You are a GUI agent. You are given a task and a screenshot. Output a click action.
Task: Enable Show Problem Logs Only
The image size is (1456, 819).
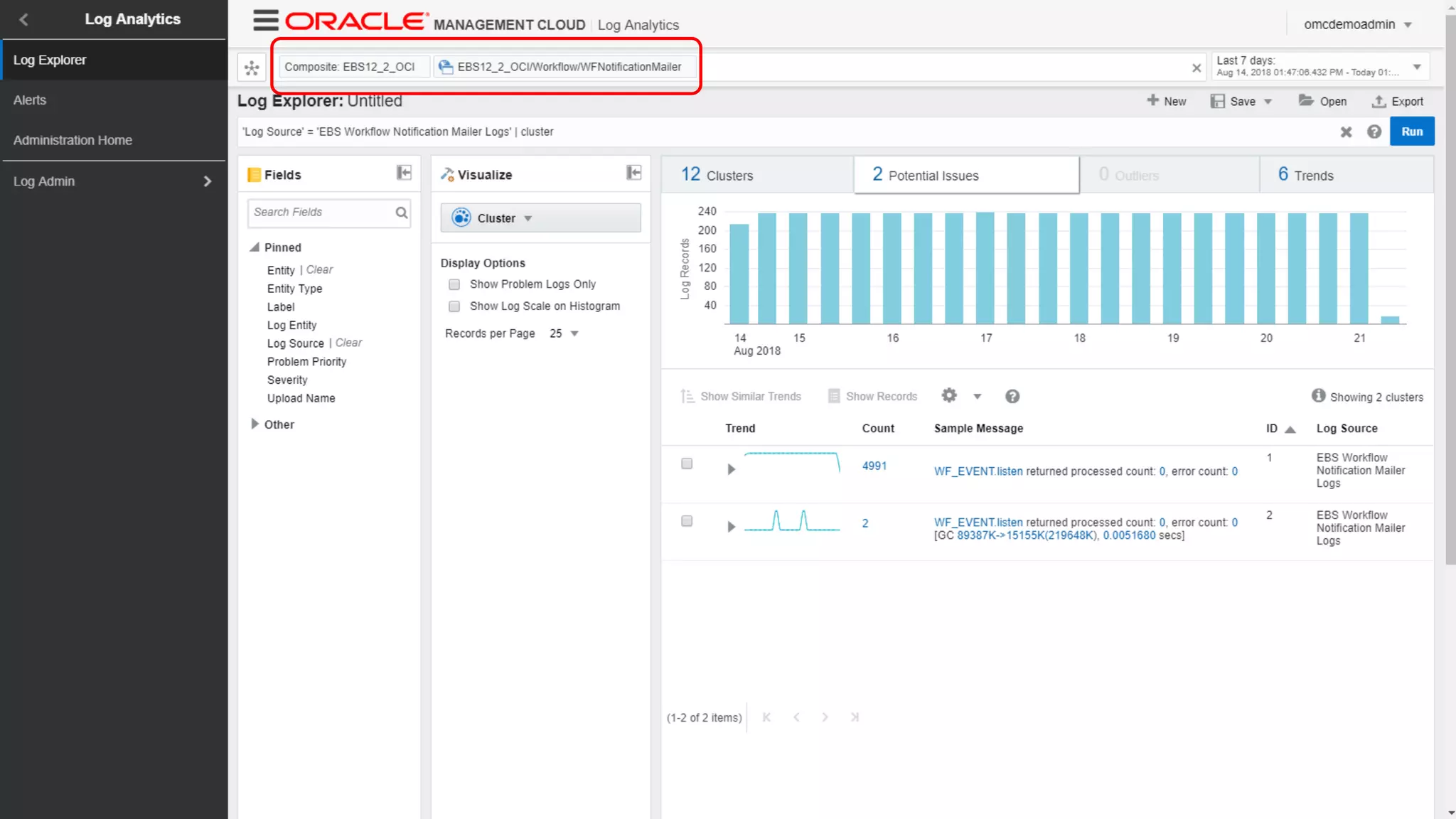coord(454,284)
